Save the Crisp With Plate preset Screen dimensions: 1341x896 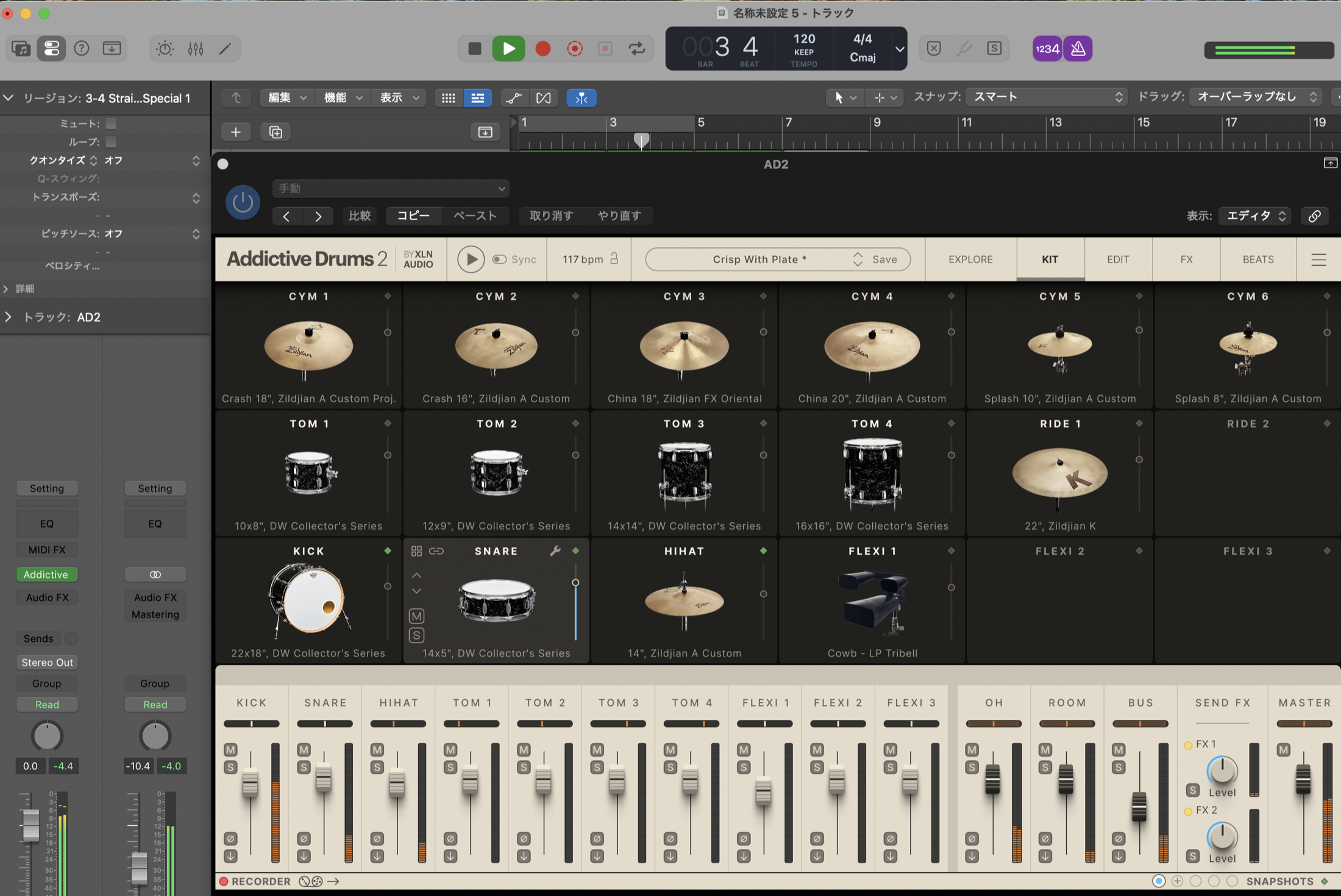[884, 259]
